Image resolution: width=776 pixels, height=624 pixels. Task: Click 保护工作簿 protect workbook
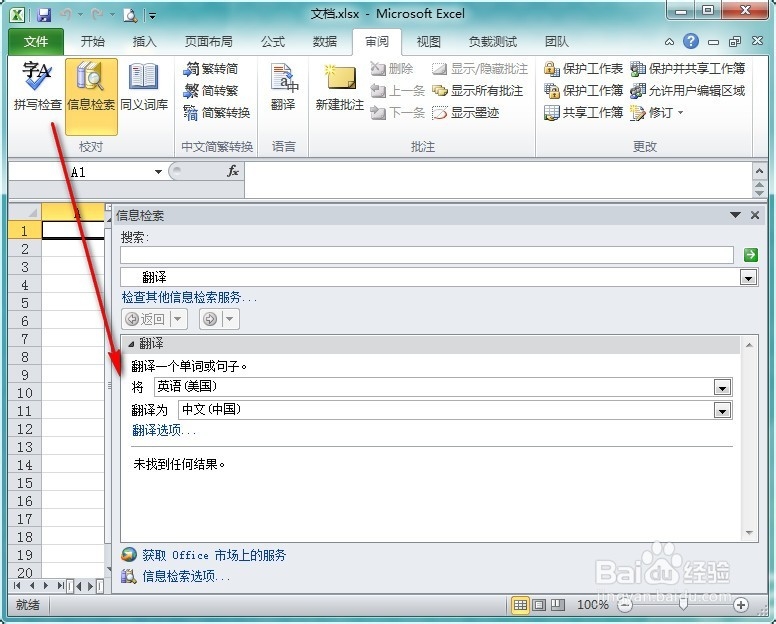point(583,91)
